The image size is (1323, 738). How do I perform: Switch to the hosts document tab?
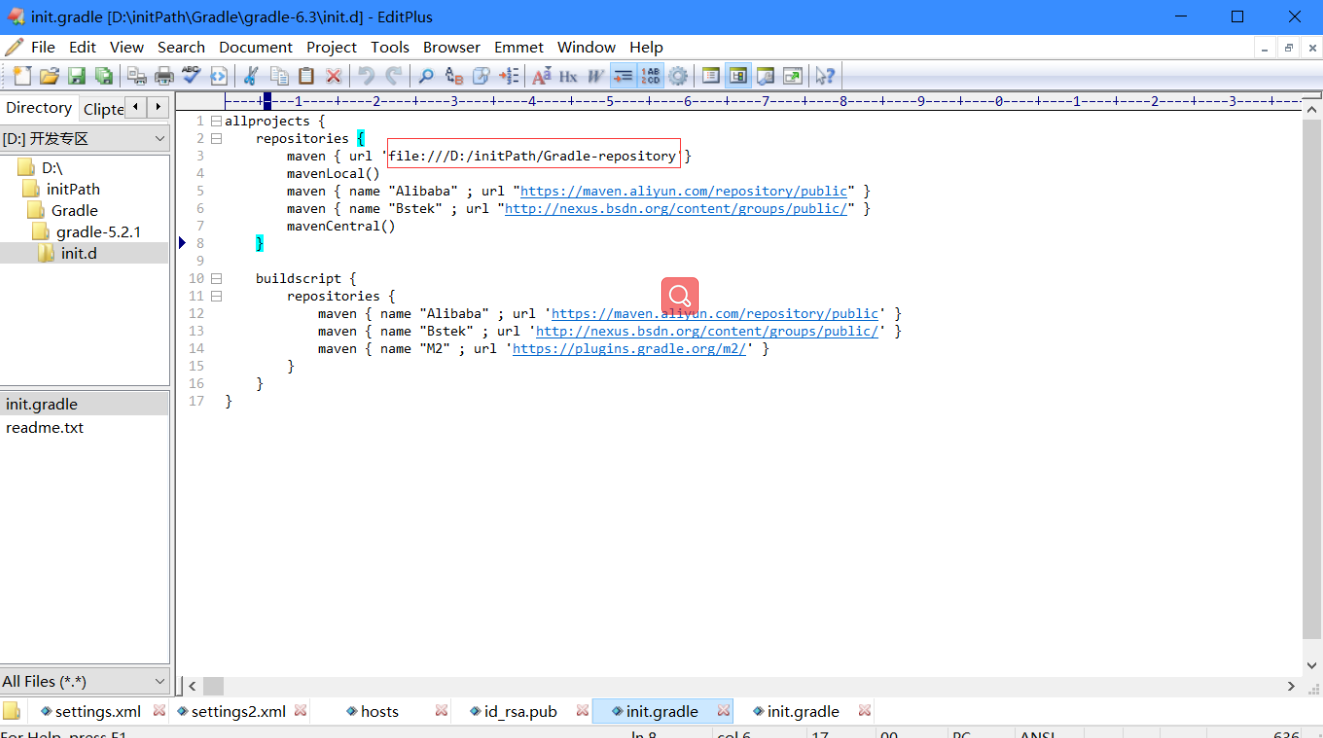pos(379,712)
